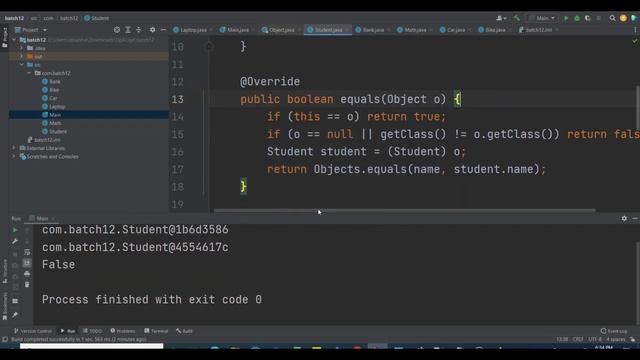The image size is (640, 360).
Task: Collapse the com.batch12 package node
Action: (x=29, y=73)
